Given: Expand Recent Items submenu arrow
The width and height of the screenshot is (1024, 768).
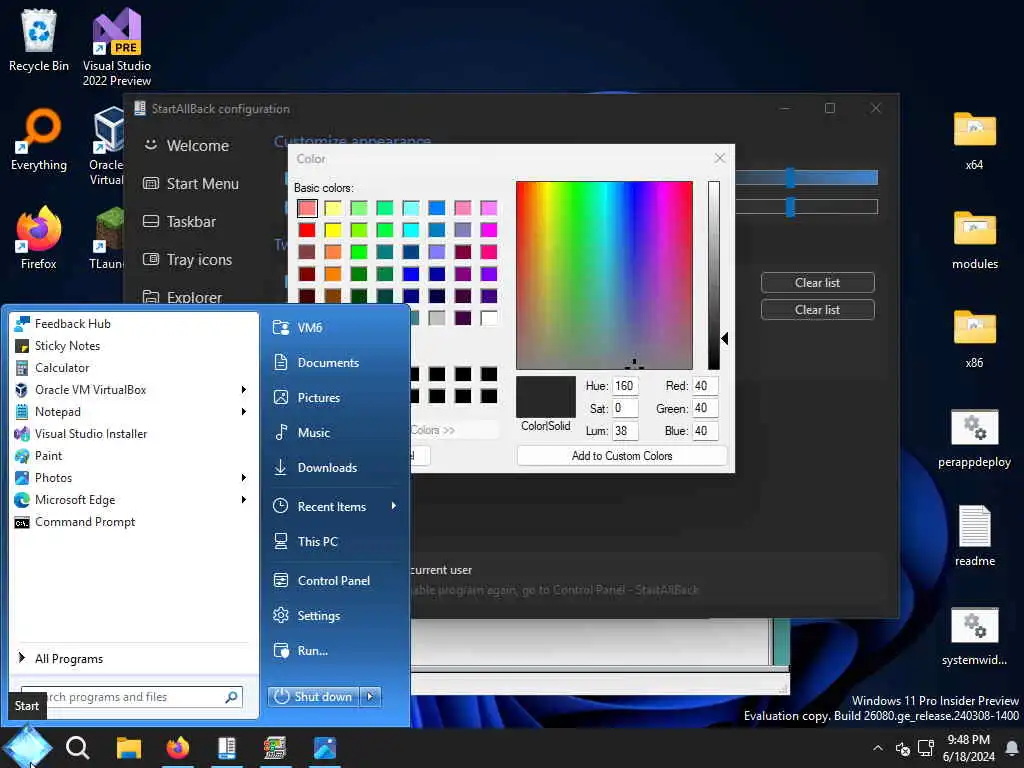Looking at the screenshot, I should click(394, 506).
